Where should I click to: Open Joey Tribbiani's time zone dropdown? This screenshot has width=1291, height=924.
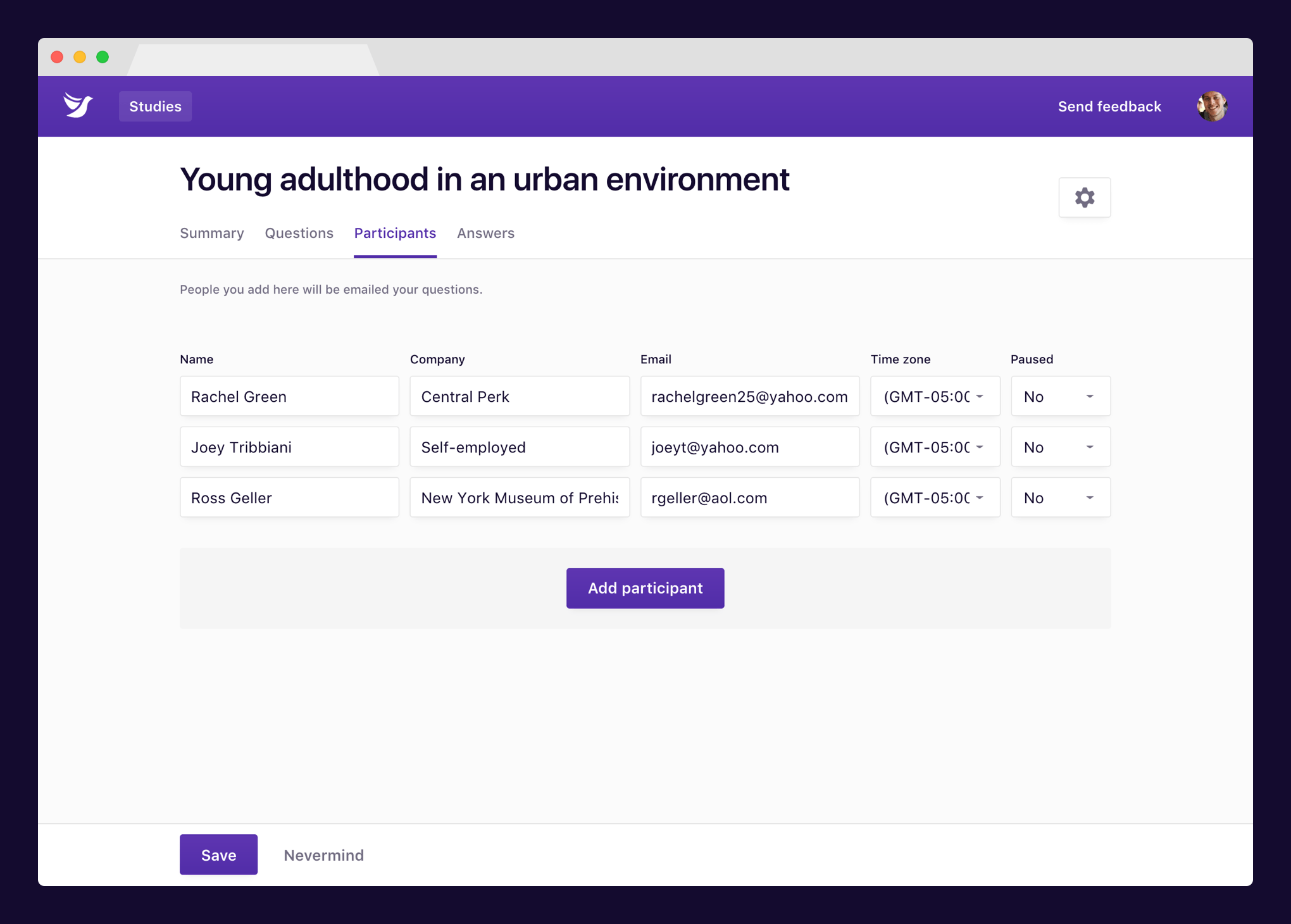934,447
